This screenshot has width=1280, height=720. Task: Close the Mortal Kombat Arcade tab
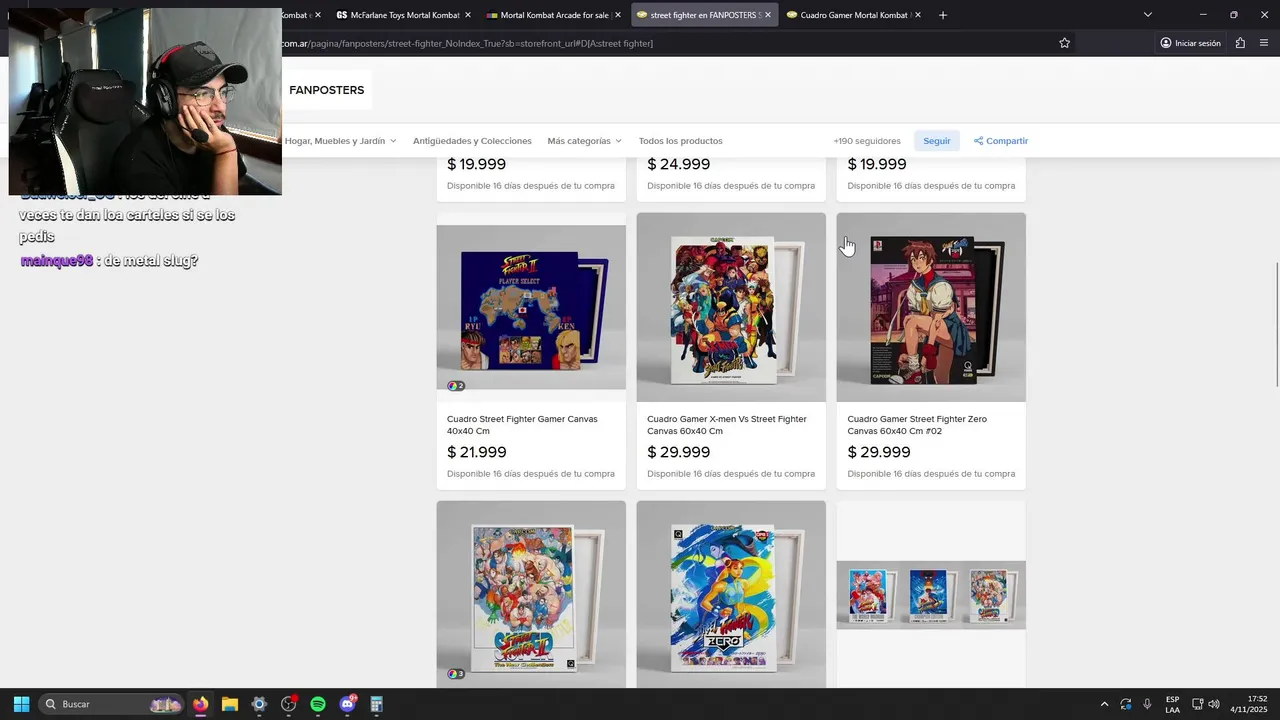pyautogui.click(x=618, y=15)
